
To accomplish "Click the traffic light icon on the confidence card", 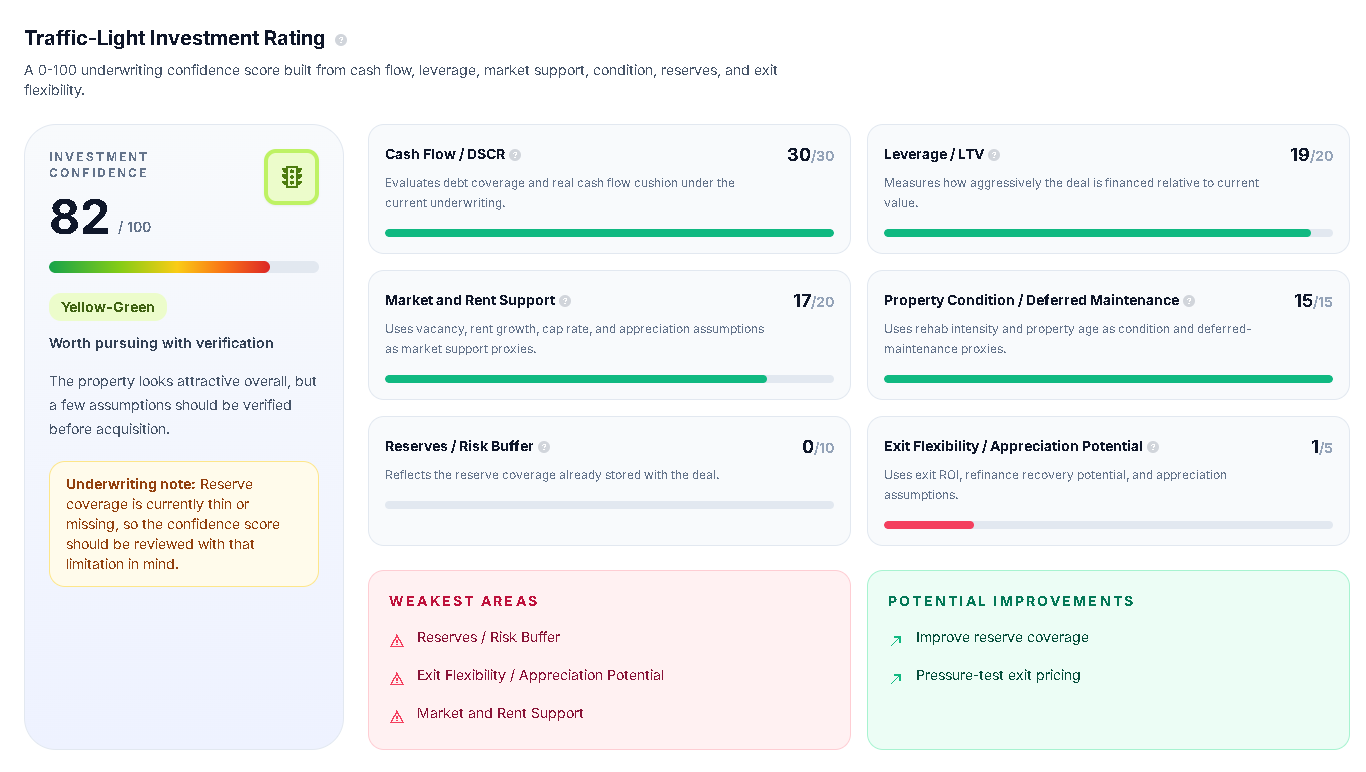I will [x=291, y=176].
